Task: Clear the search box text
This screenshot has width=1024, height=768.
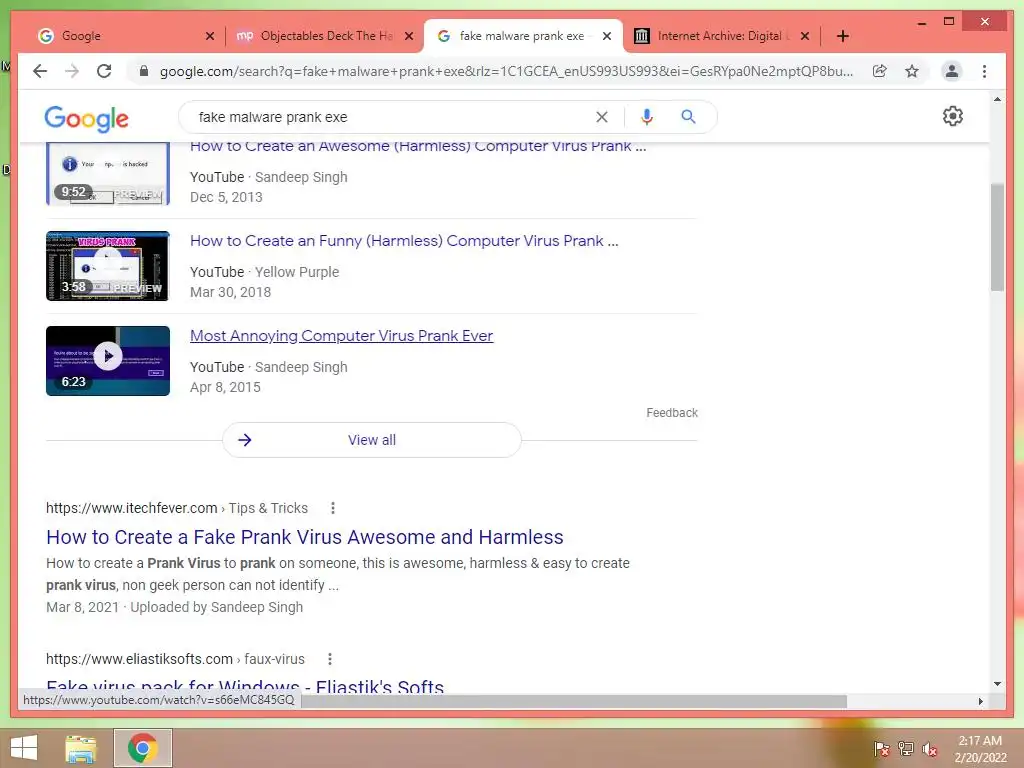Action: point(601,117)
